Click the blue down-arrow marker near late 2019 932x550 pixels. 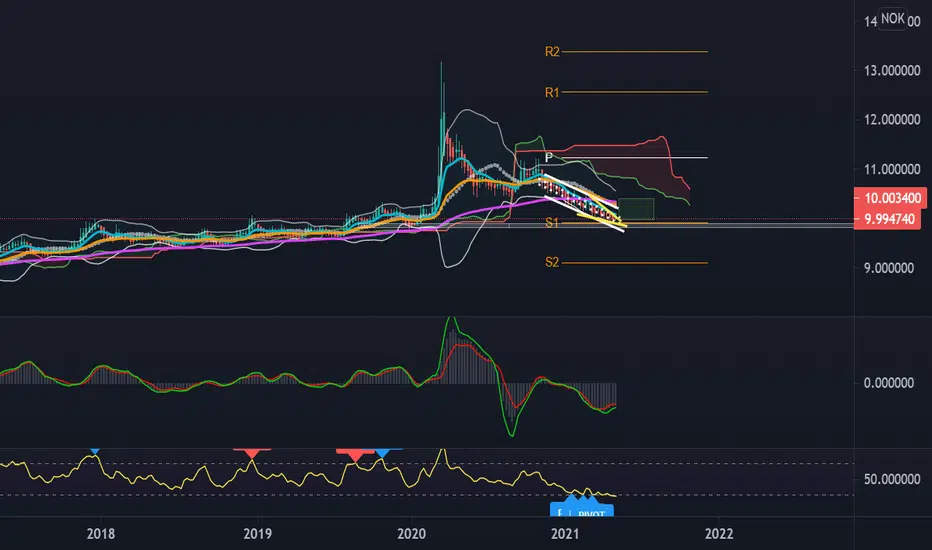(382, 453)
